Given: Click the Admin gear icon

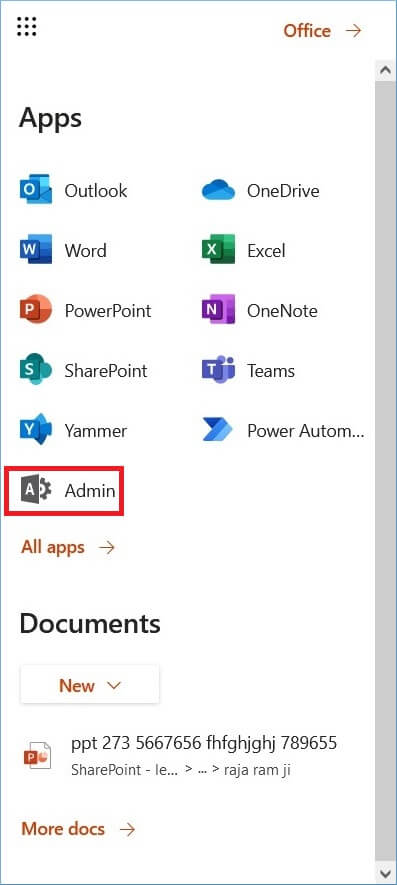Looking at the screenshot, I should (36, 490).
